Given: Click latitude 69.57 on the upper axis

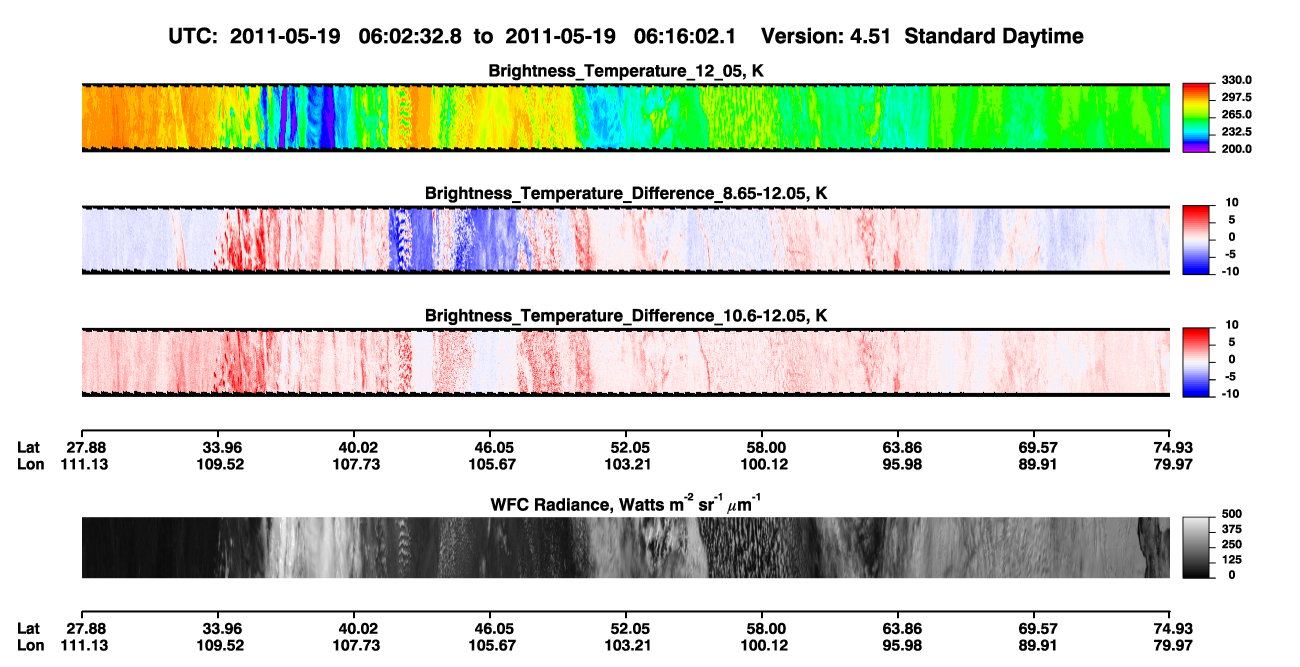Looking at the screenshot, I should point(1038,447).
